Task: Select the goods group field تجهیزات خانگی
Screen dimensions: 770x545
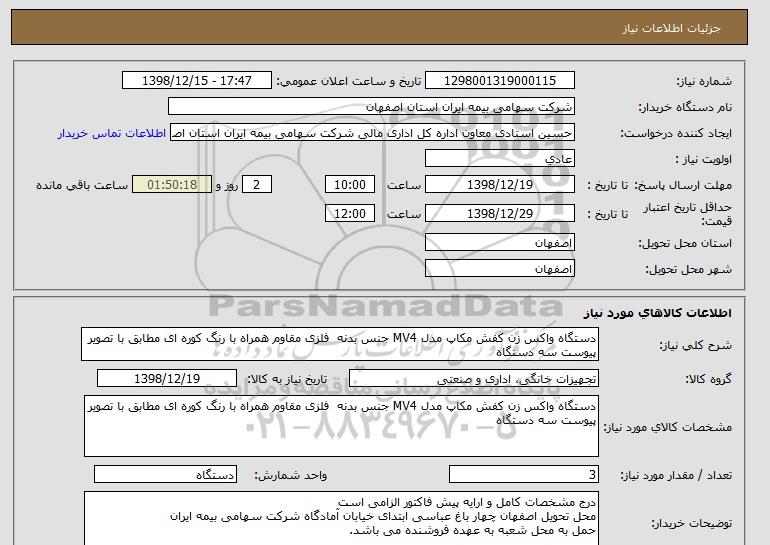Action: [x=473, y=379]
